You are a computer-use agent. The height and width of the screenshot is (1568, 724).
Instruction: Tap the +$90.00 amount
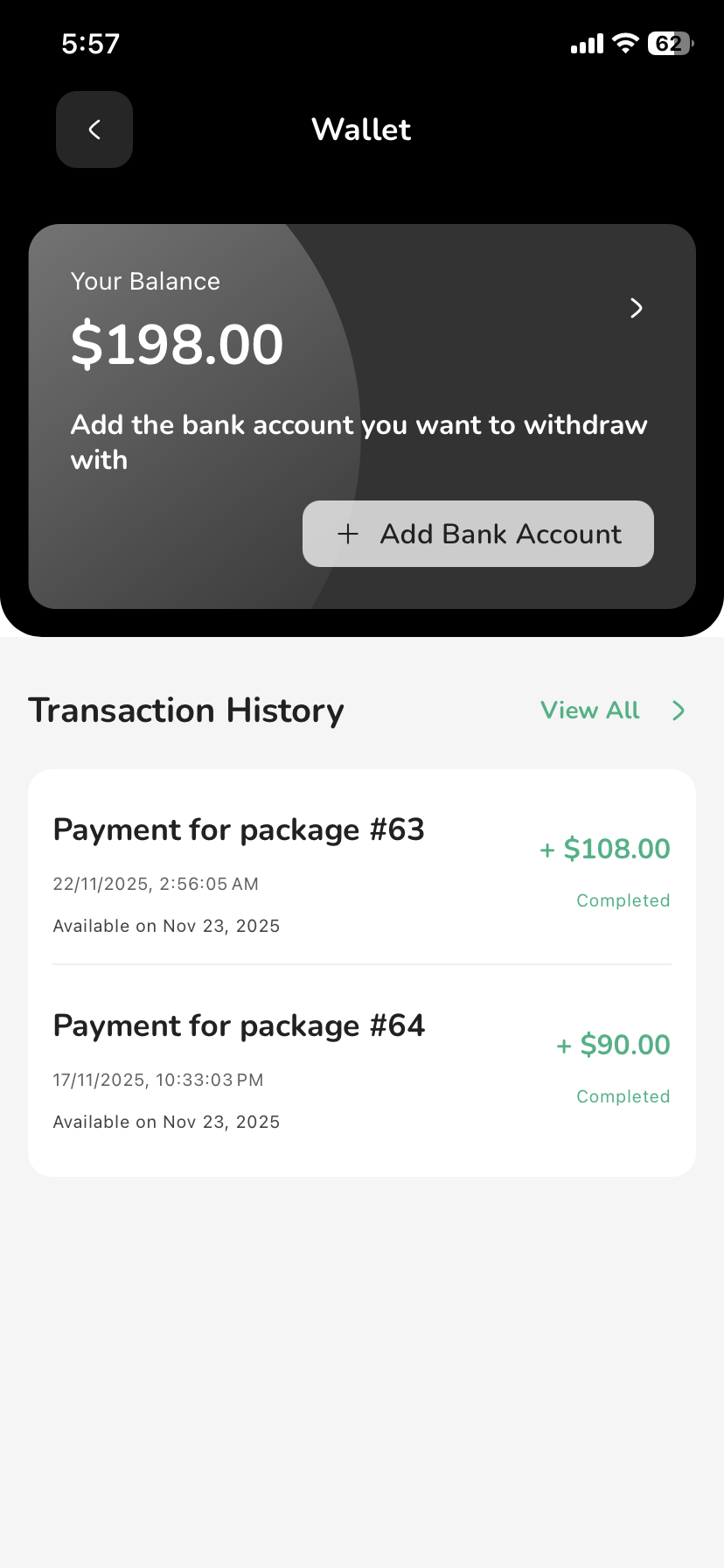pyautogui.click(x=614, y=1045)
